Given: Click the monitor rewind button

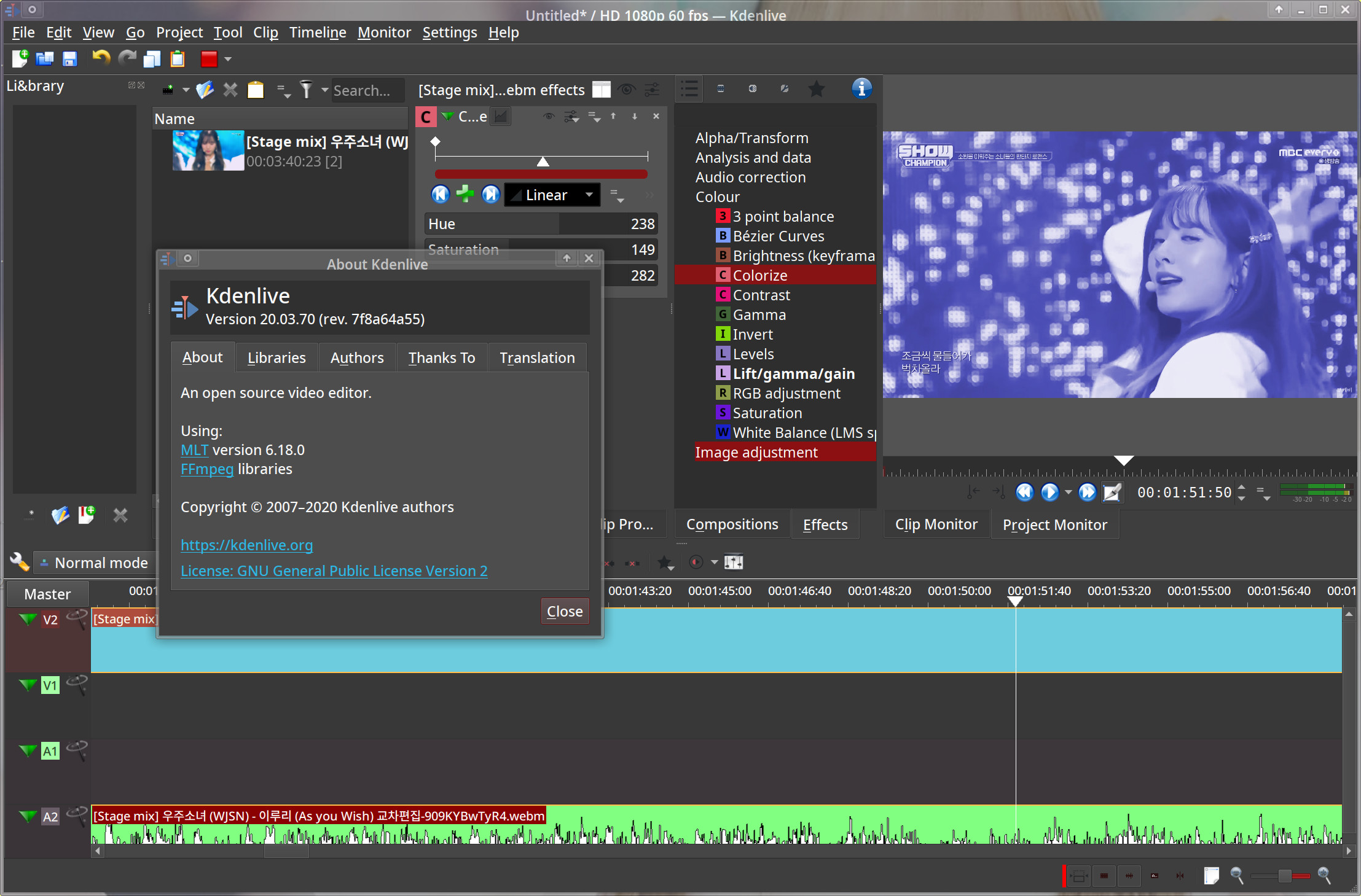Looking at the screenshot, I should (x=1024, y=492).
